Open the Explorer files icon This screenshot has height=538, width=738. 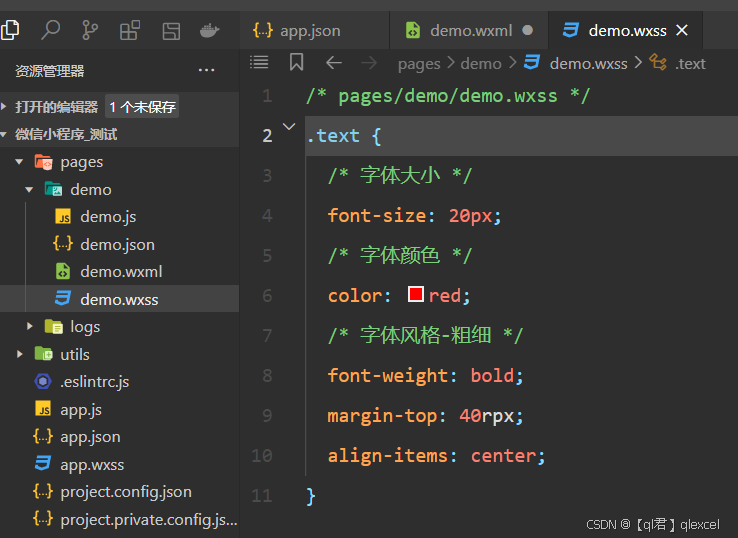pos(10,30)
